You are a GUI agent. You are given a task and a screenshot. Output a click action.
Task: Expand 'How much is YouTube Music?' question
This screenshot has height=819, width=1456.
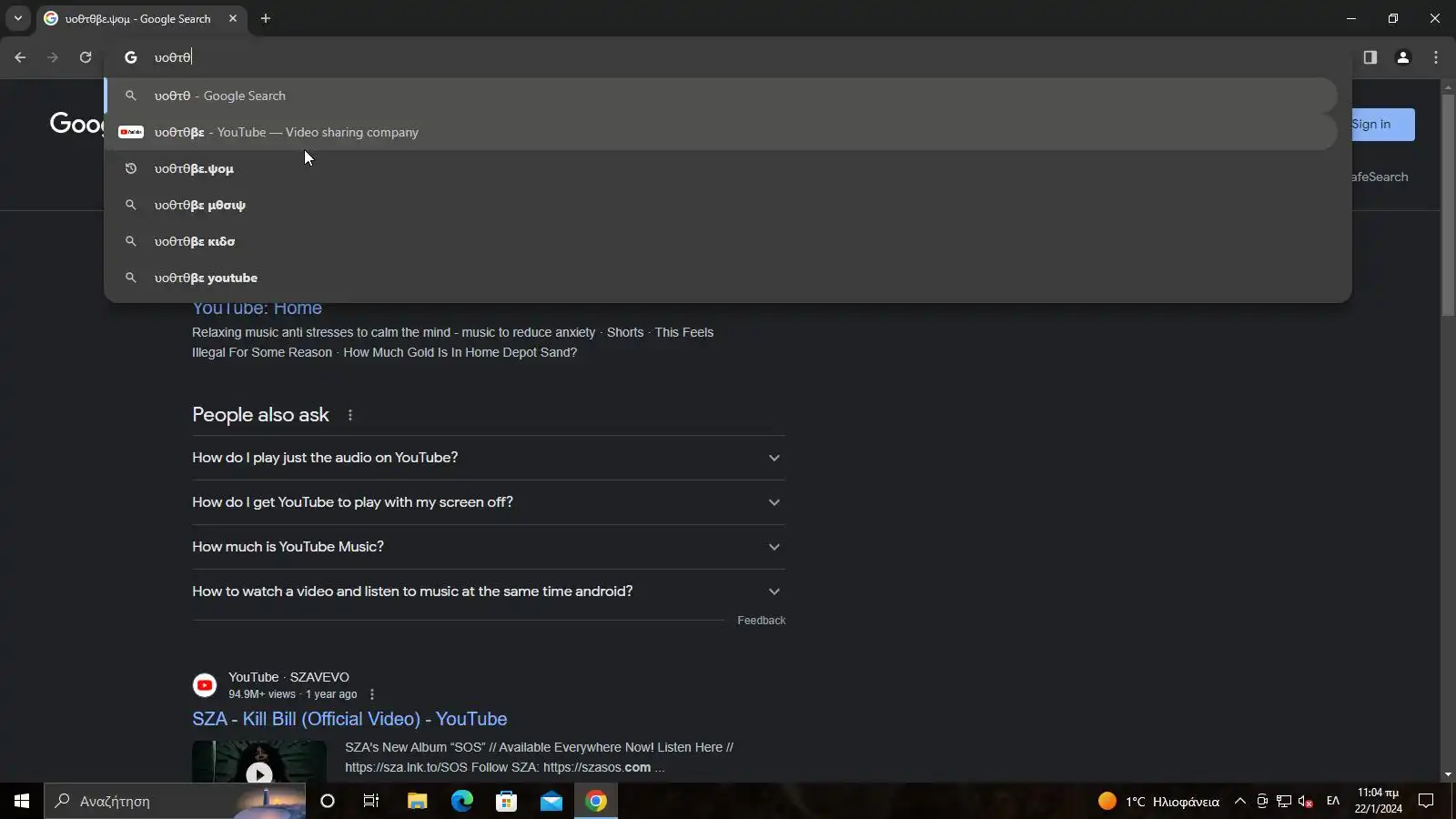488,547
